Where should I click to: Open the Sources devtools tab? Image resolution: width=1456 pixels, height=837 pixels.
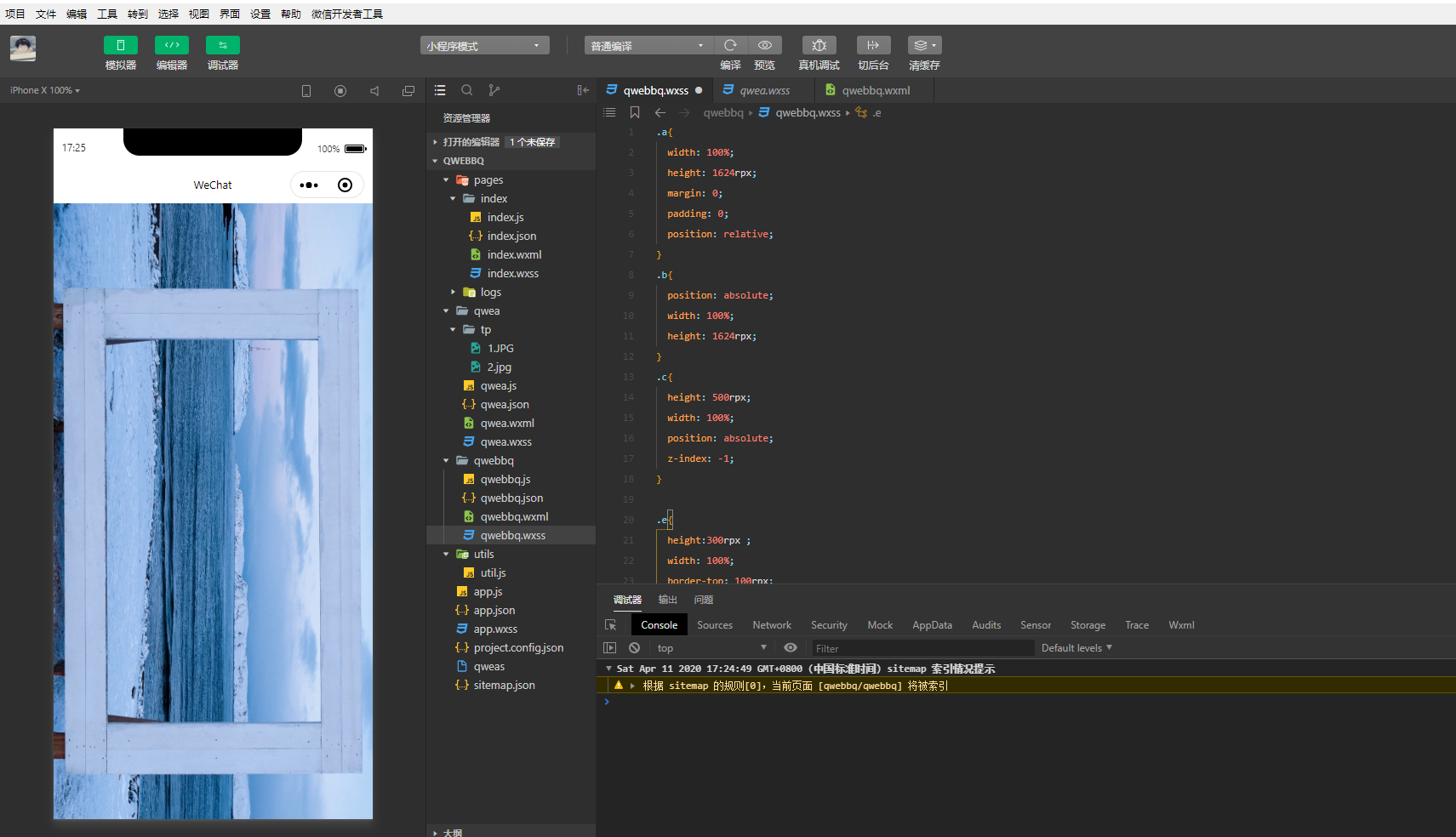715,624
